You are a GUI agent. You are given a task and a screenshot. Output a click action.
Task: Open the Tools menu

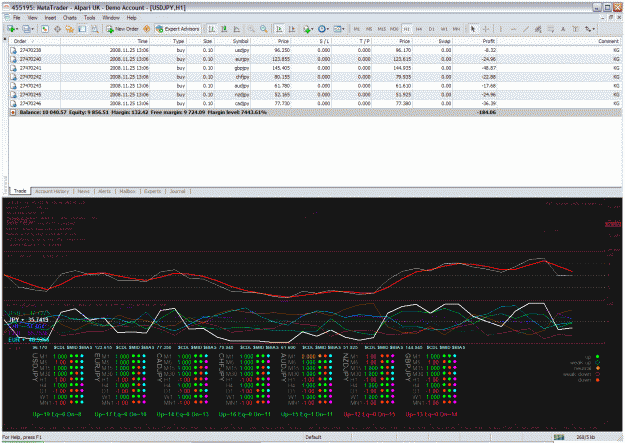(x=90, y=18)
